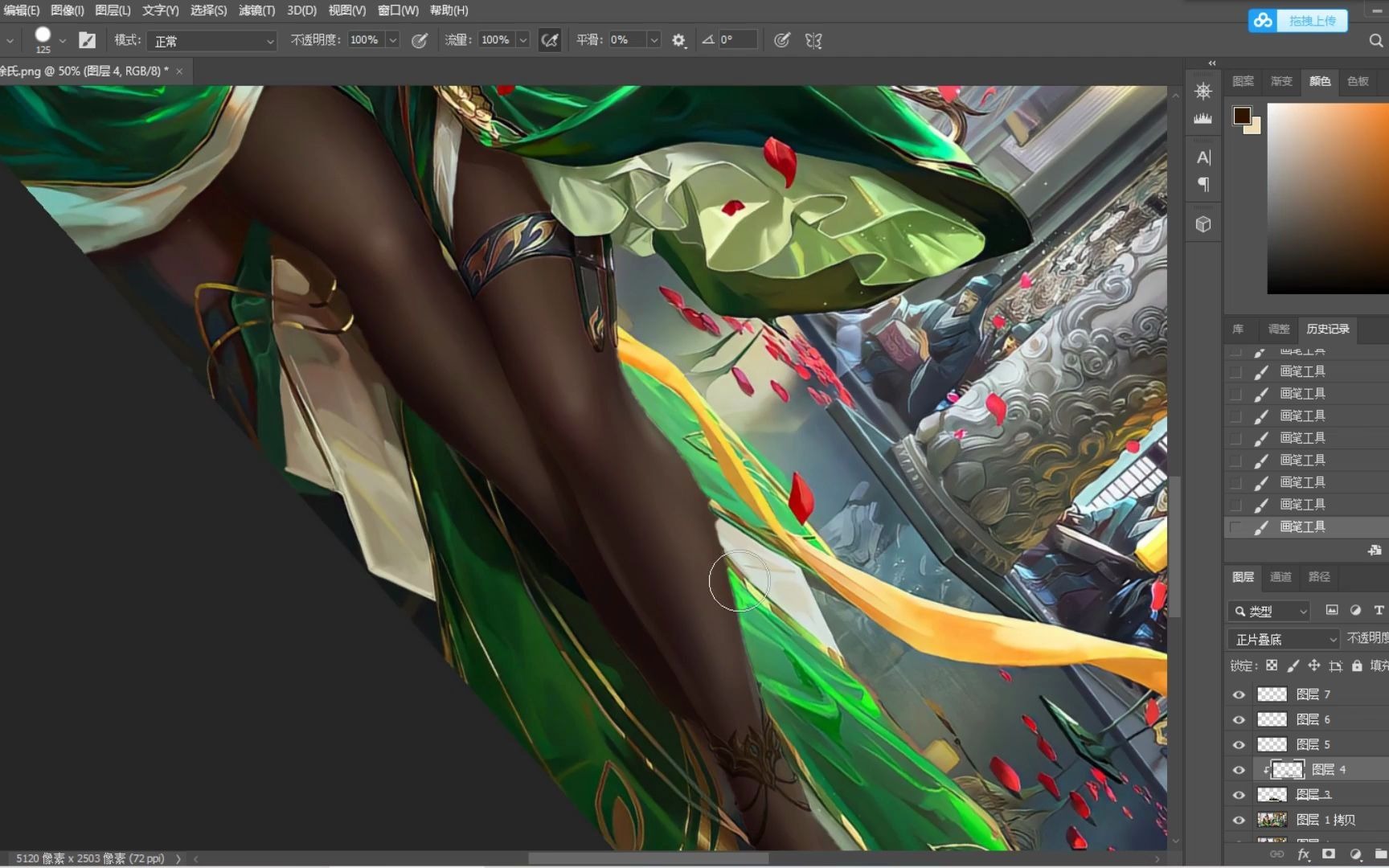
Task: Open layer filter 类型 dropdown
Action: click(1269, 611)
